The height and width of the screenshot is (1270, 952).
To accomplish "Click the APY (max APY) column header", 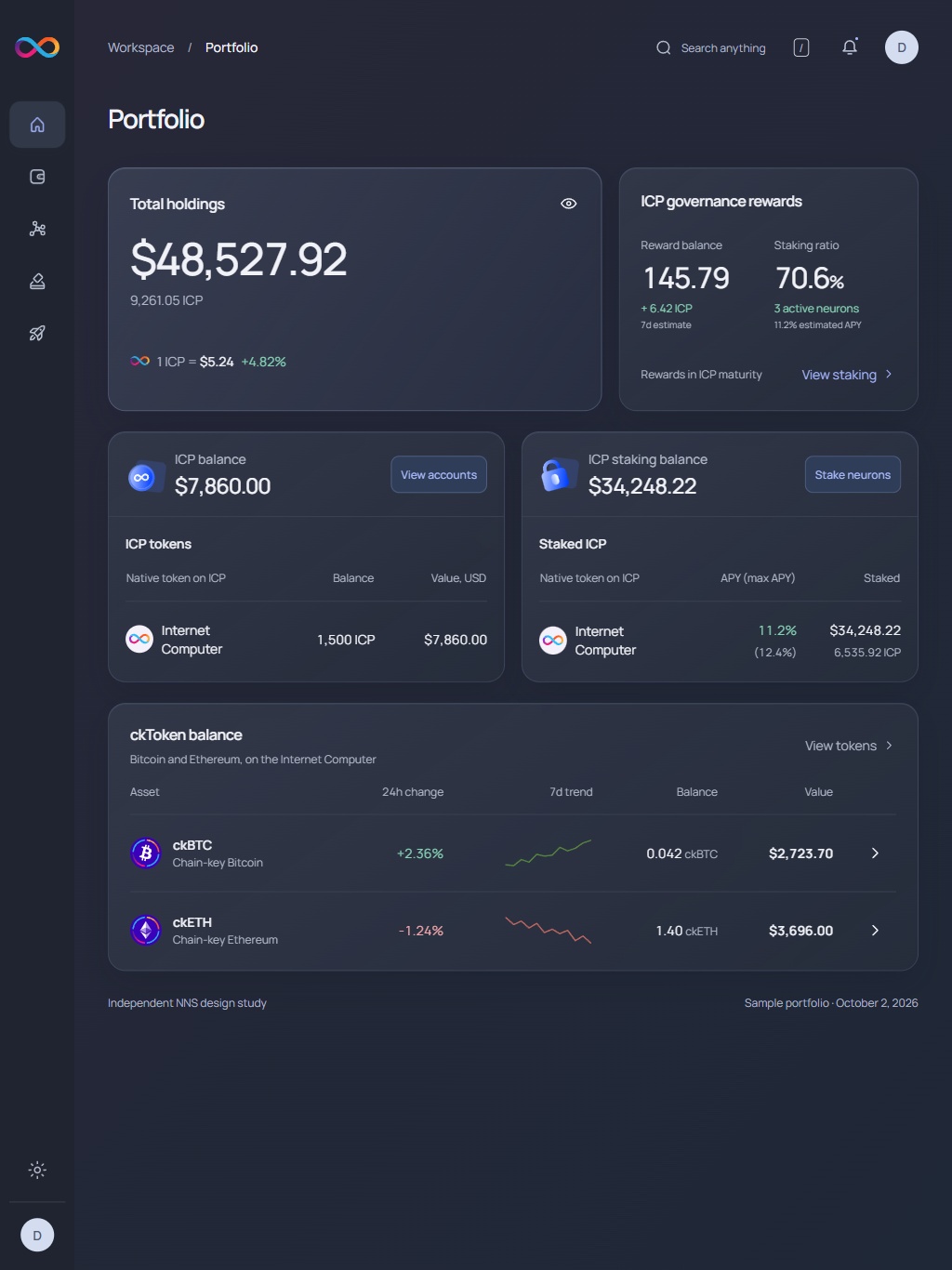I will coord(758,578).
